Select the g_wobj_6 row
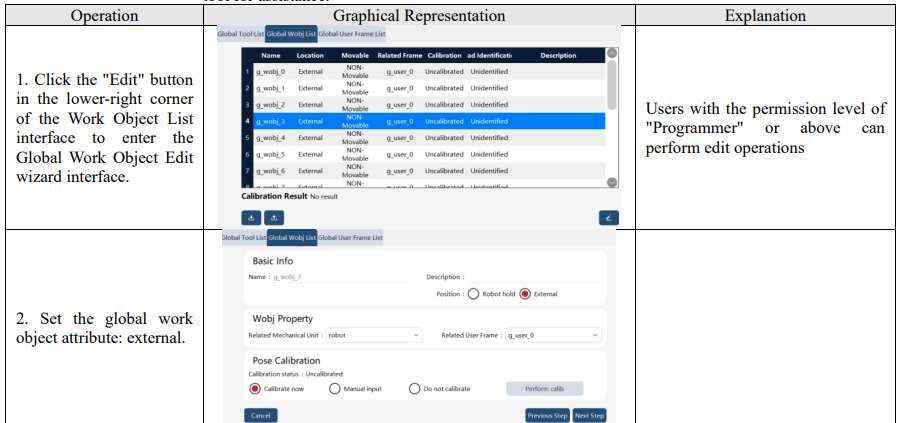 pyautogui.click(x=423, y=171)
